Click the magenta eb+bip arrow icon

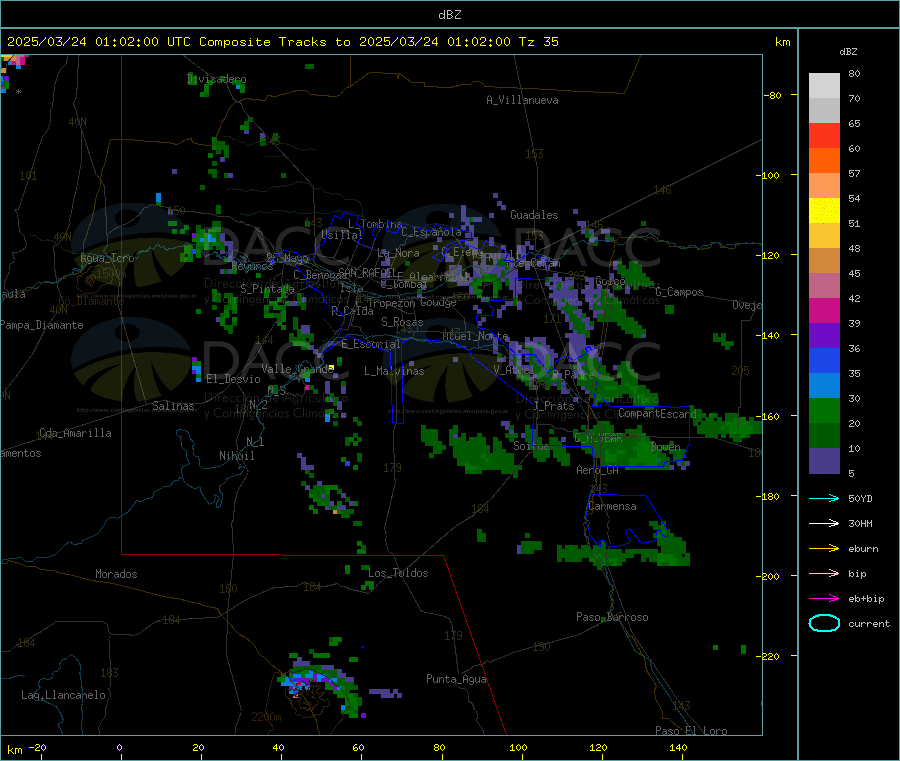(x=824, y=598)
